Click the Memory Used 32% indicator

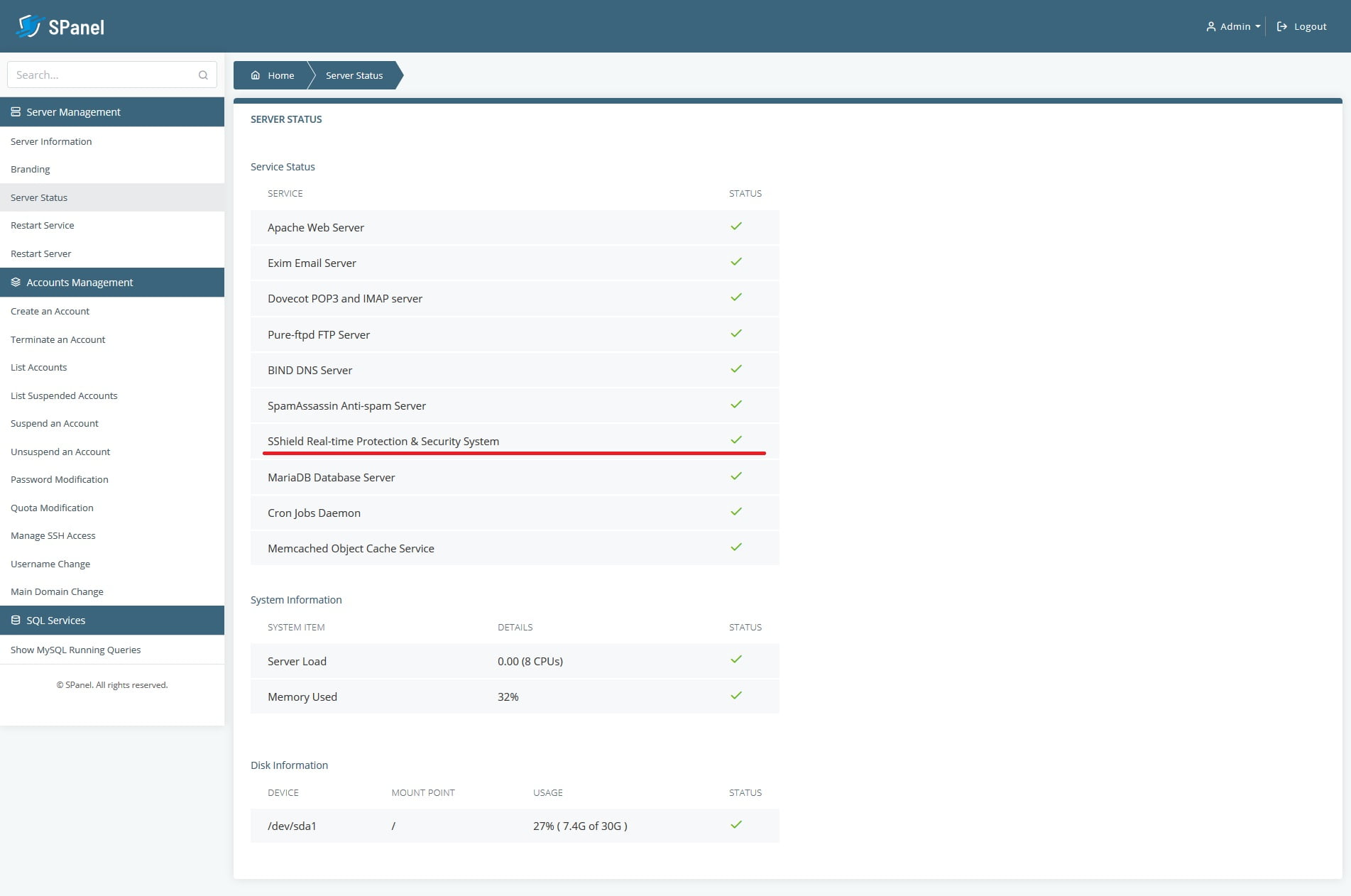508,696
